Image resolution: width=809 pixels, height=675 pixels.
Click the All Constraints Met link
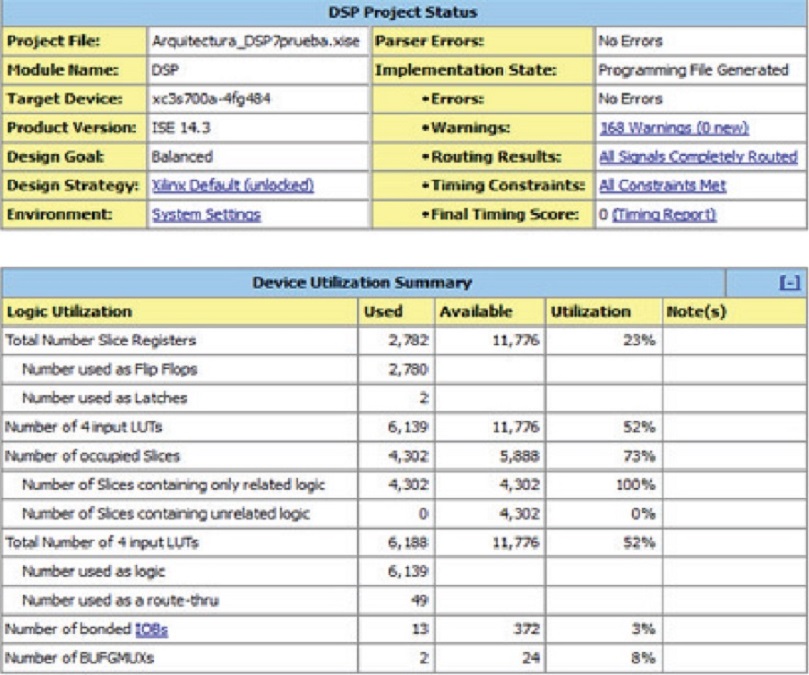pyautogui.click(x=661, y=186)
